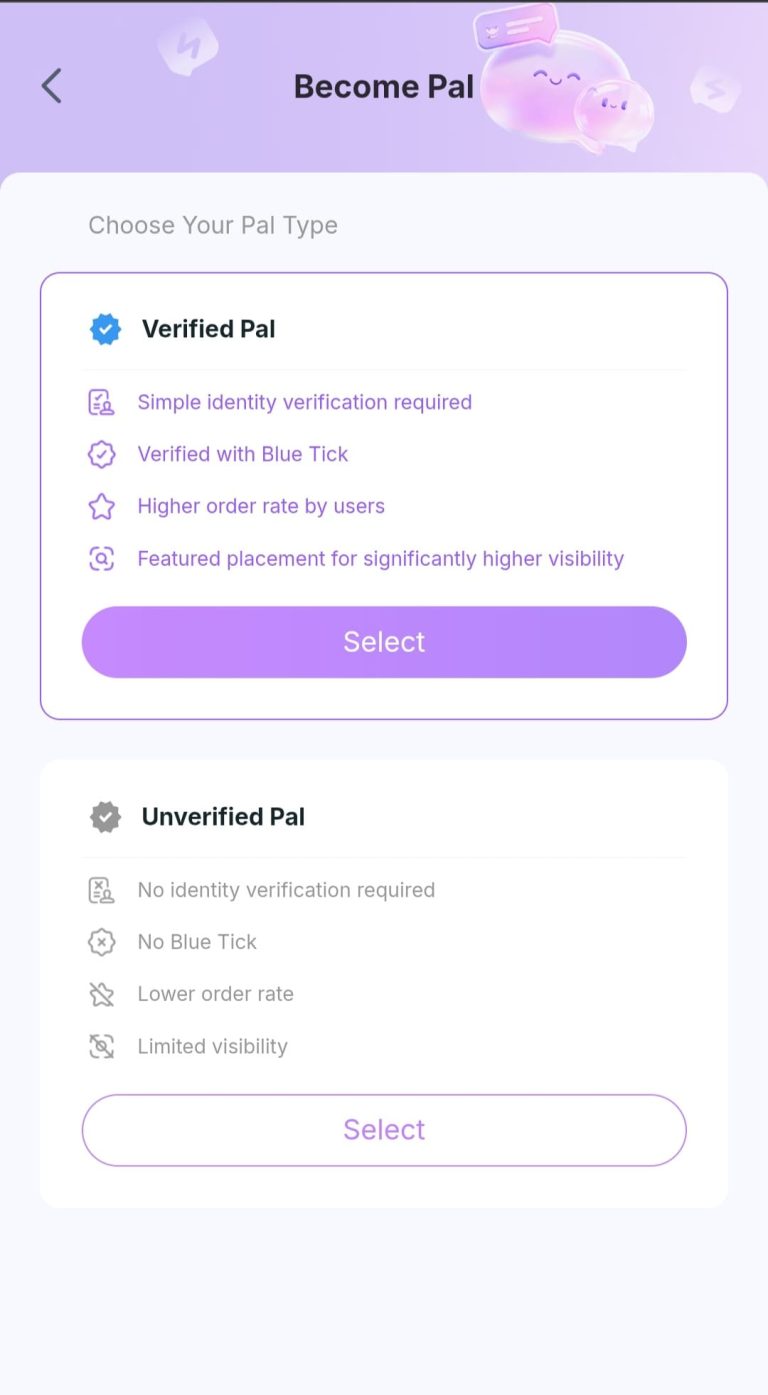The height and width of the screenshot is (1395, 768).
Task: Tap the featured placement visibility icon
Action: pos(101,559)
